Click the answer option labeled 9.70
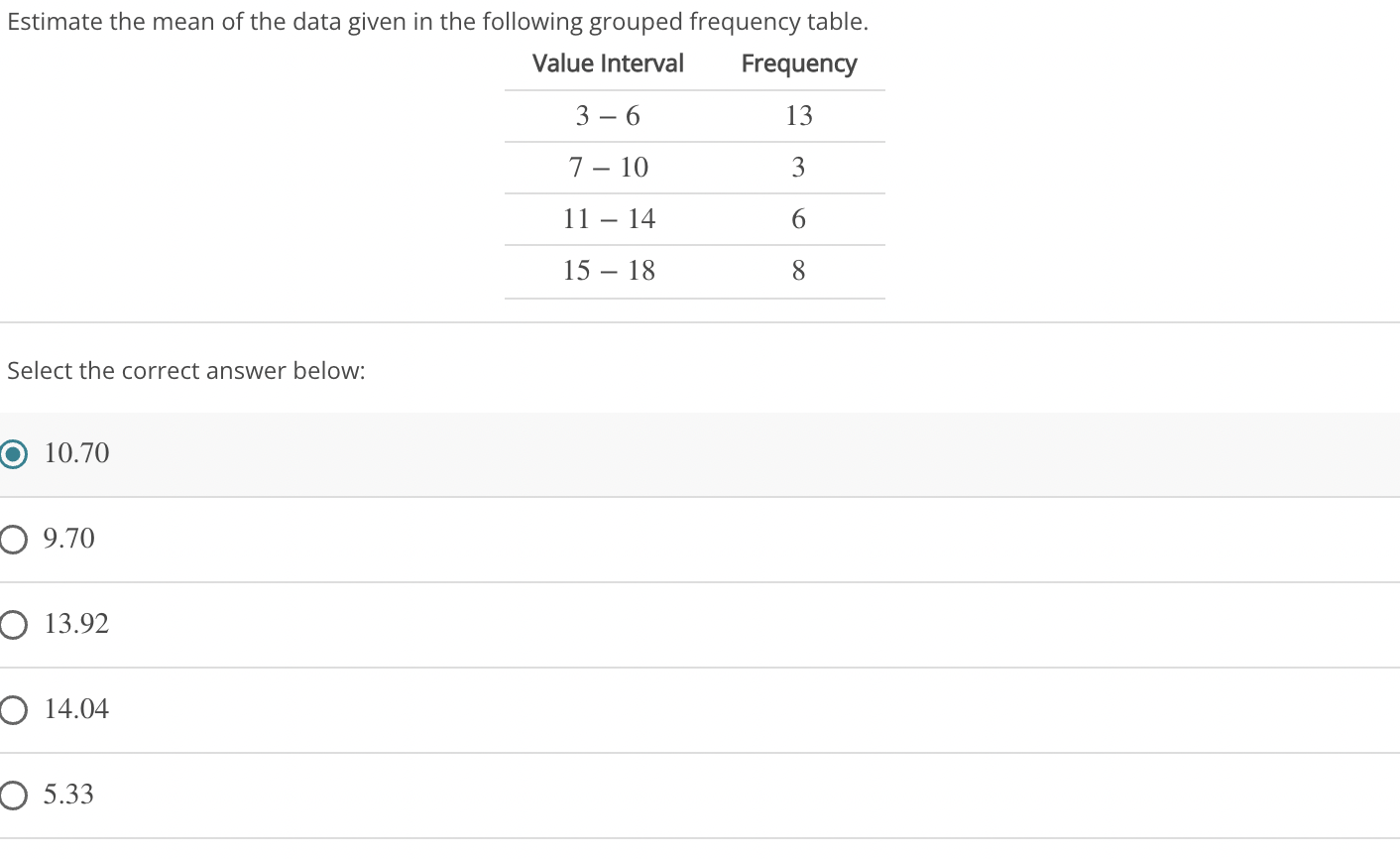The image size is (1400, 859). (67, 539)
